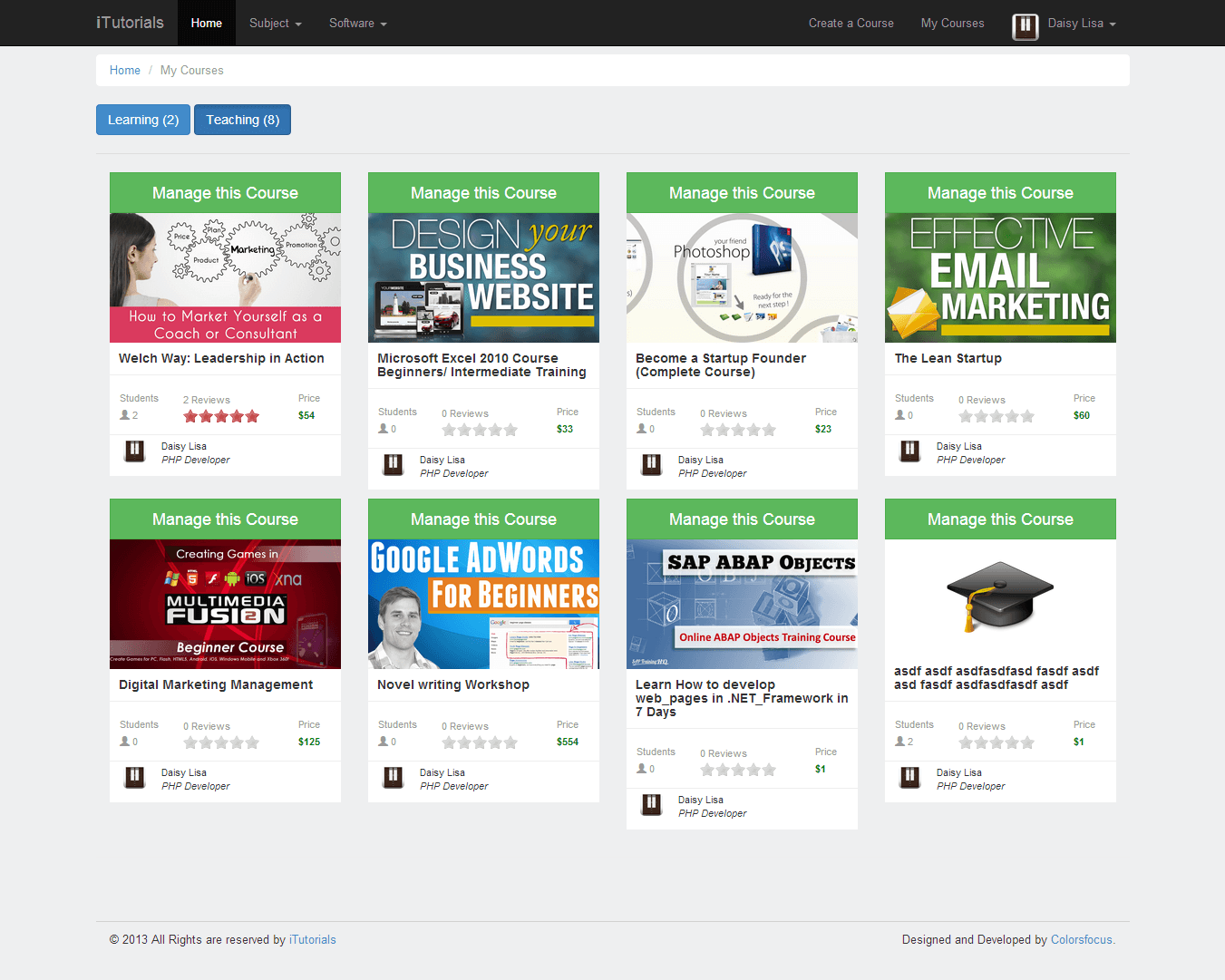This screenshot has width=1225, height=980.
Task: Click the iTutorials brand logo
Action: (x=130, y=23)
